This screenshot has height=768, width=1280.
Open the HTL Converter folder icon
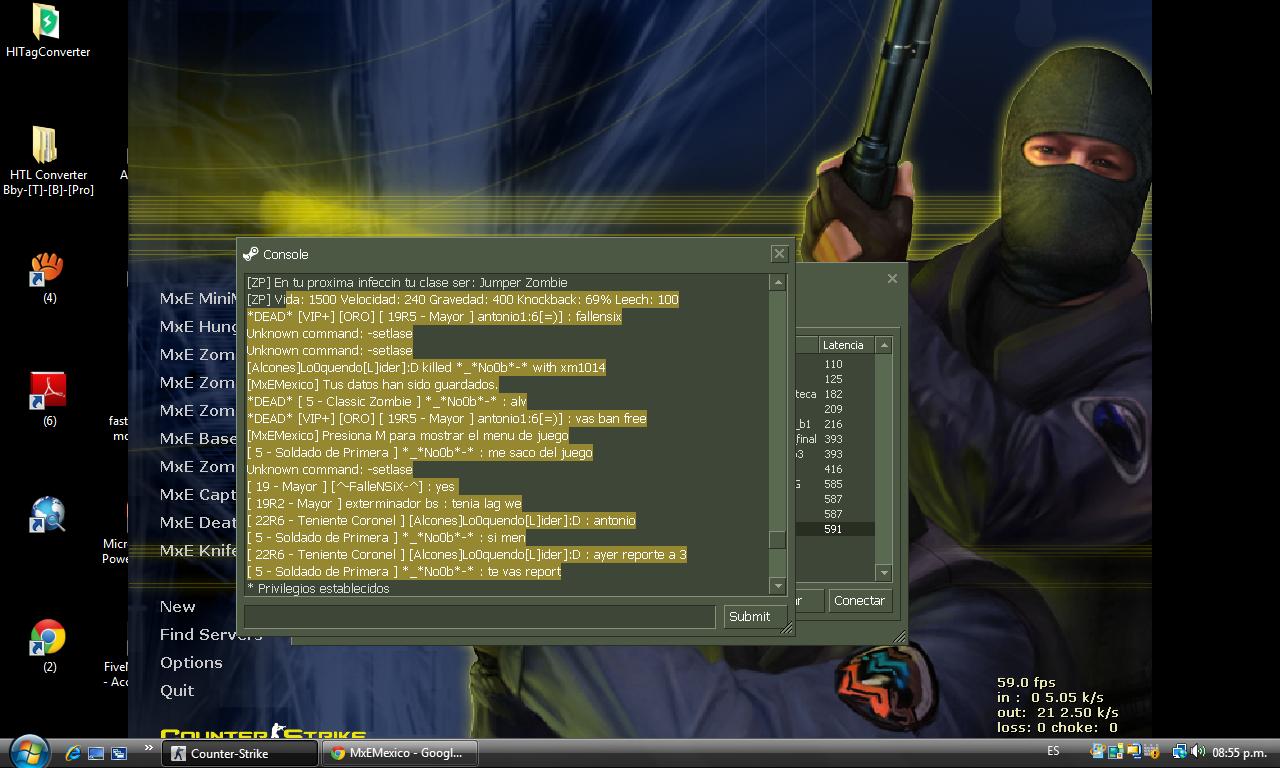[x=47, y=160]
